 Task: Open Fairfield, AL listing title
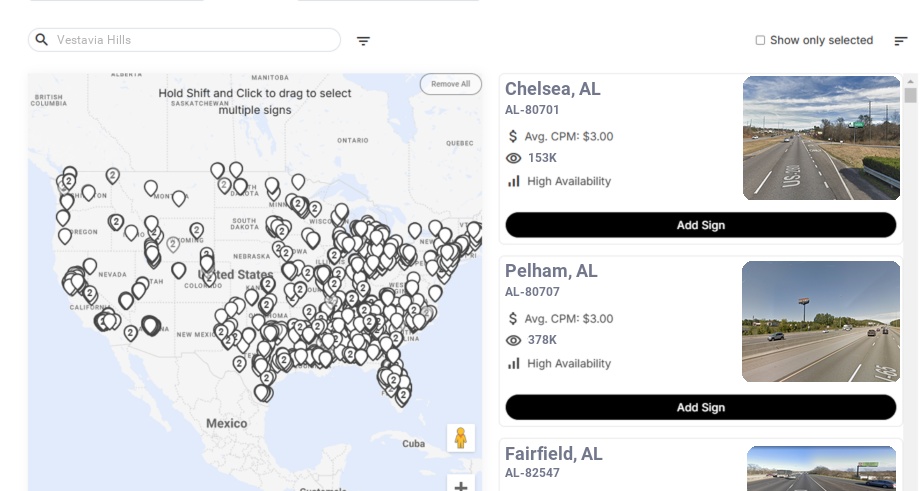553,454
